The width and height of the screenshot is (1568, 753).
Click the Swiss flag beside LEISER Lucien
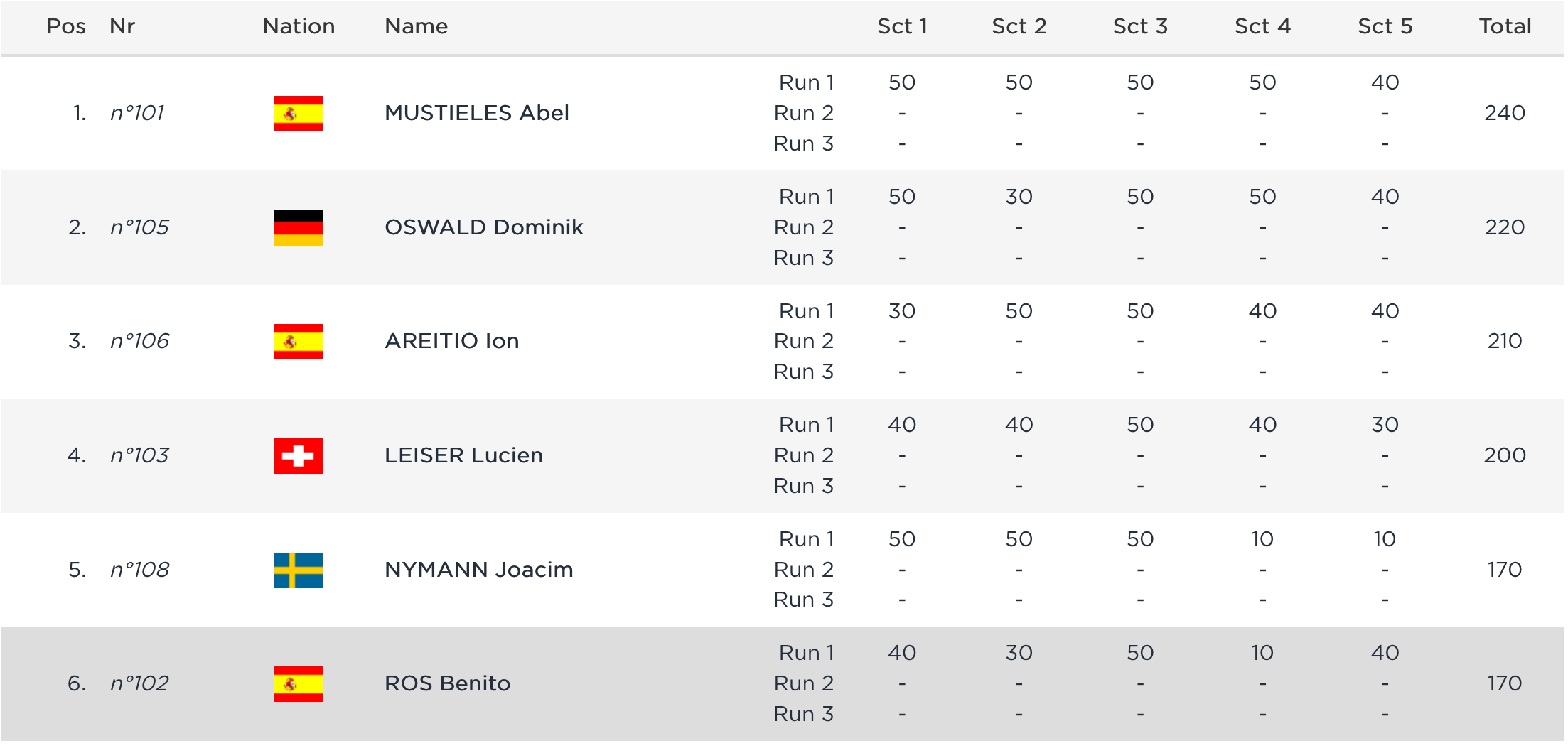[x=298, y=456]
